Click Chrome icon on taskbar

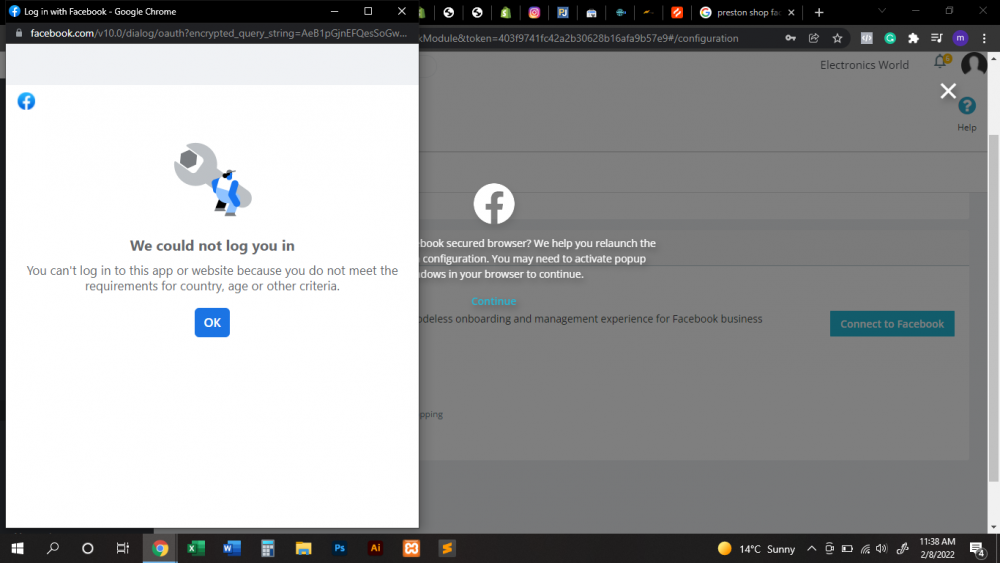(x=159, y=548)
